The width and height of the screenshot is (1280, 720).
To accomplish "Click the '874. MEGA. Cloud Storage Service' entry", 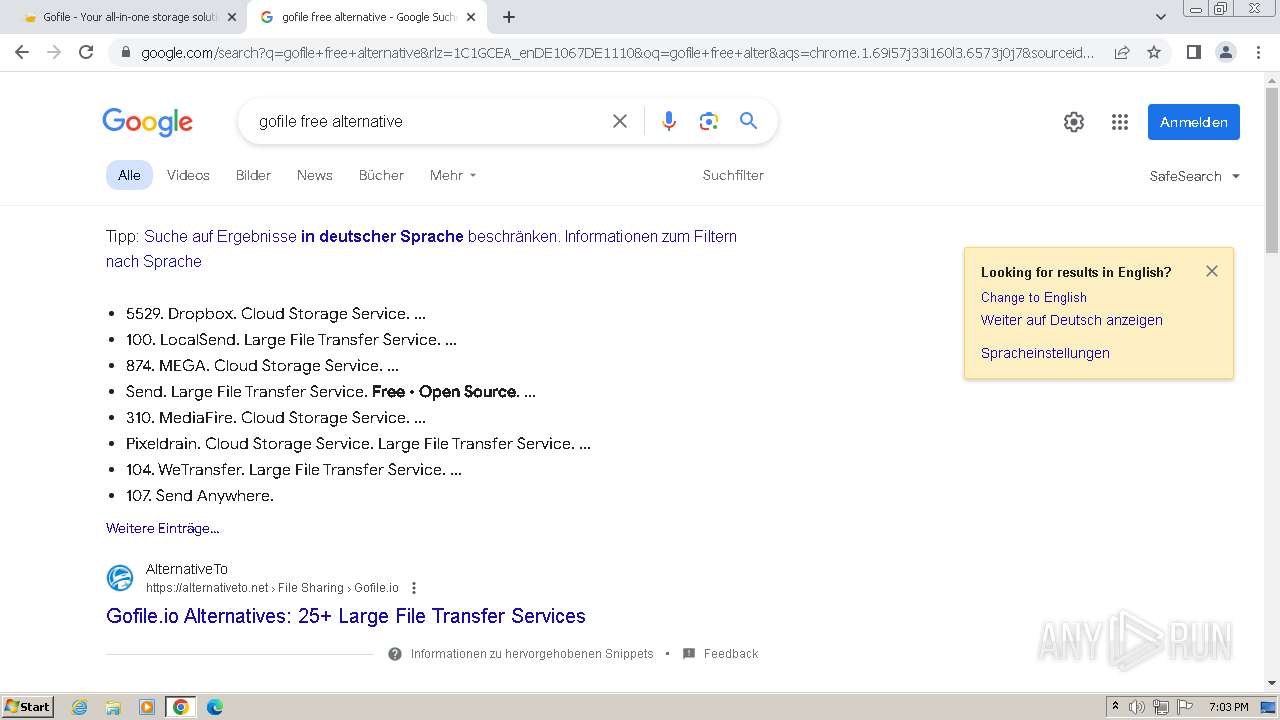I will coord(262,365).
